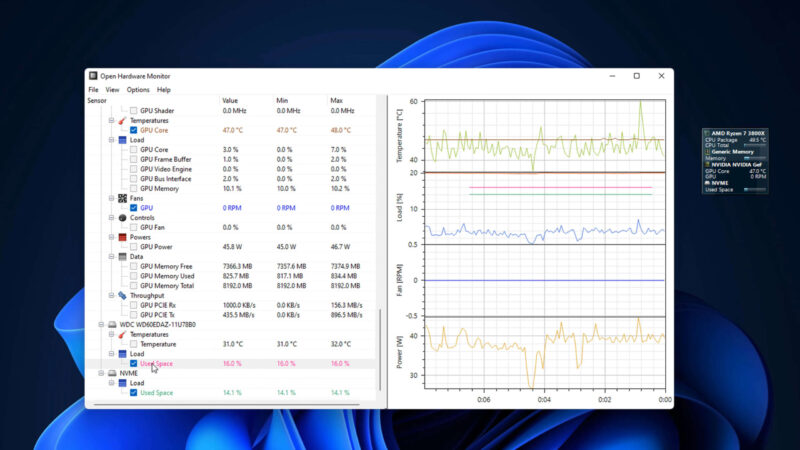Click the Fans category icon

click(122, 198)
